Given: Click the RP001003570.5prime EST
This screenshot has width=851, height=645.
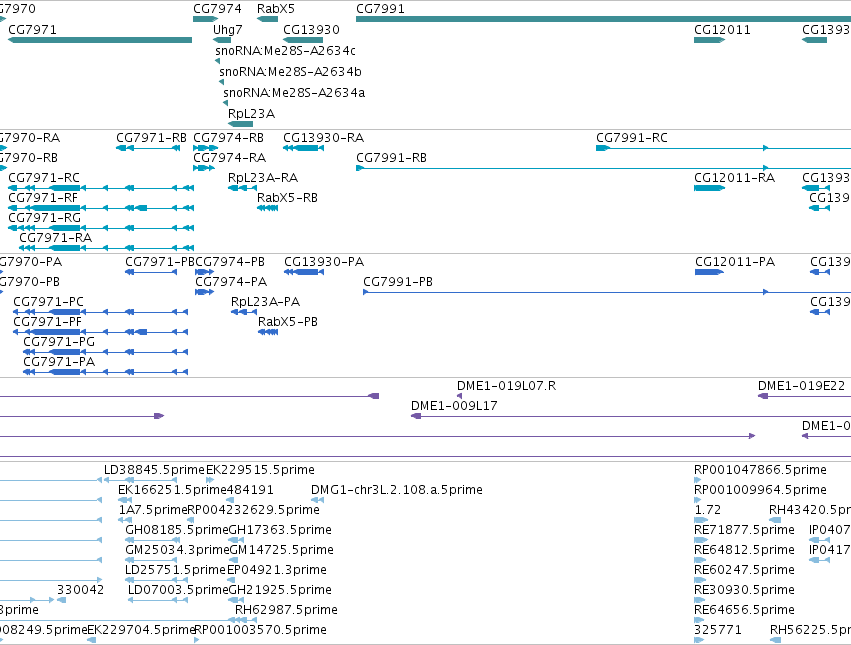Looking at the screenshot, I should 197,640.
